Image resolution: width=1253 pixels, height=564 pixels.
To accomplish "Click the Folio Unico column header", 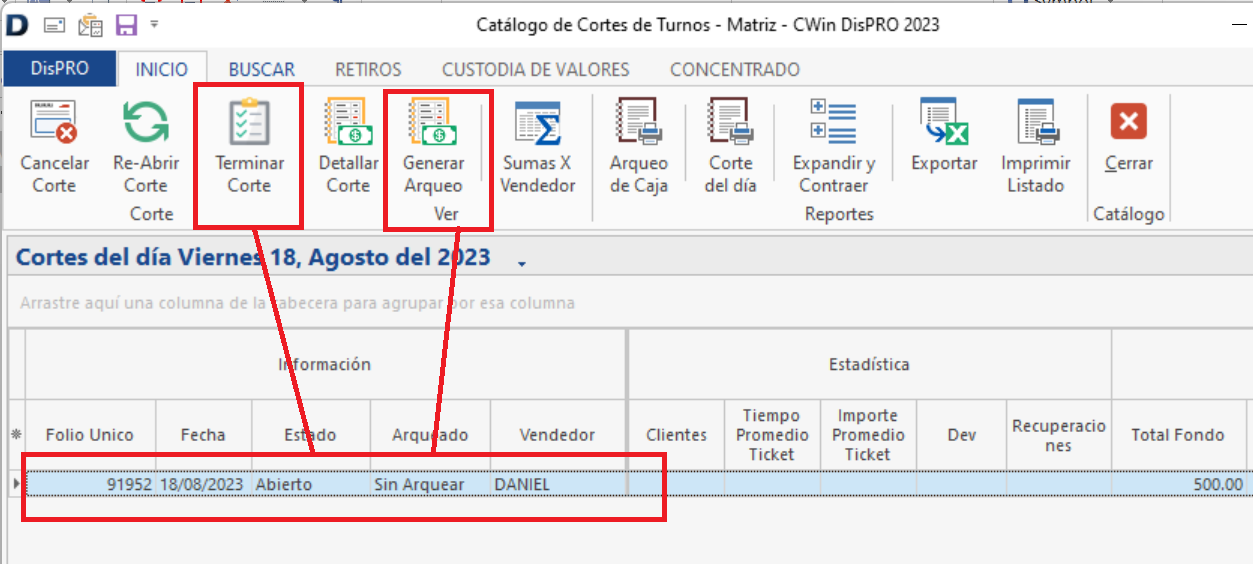I will (x=90, y=435).
